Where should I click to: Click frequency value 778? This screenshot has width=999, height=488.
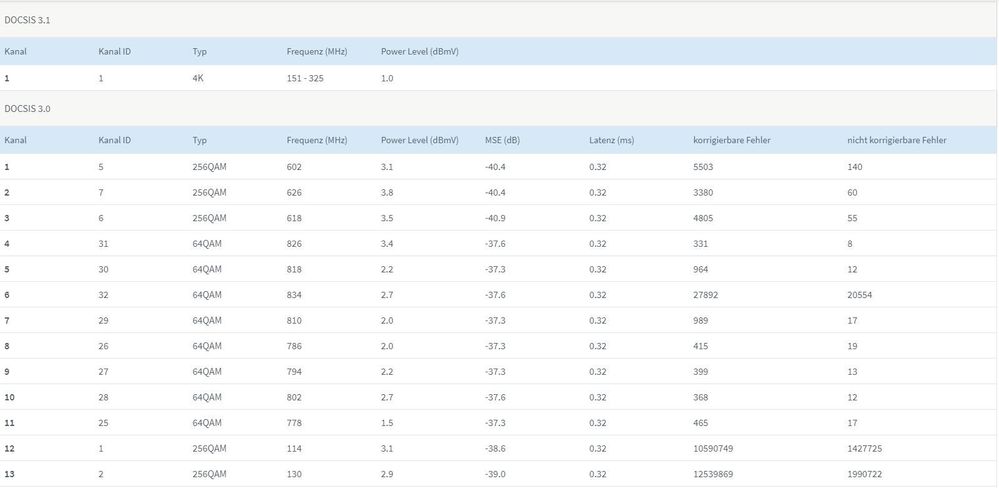(x=294, y=422)
